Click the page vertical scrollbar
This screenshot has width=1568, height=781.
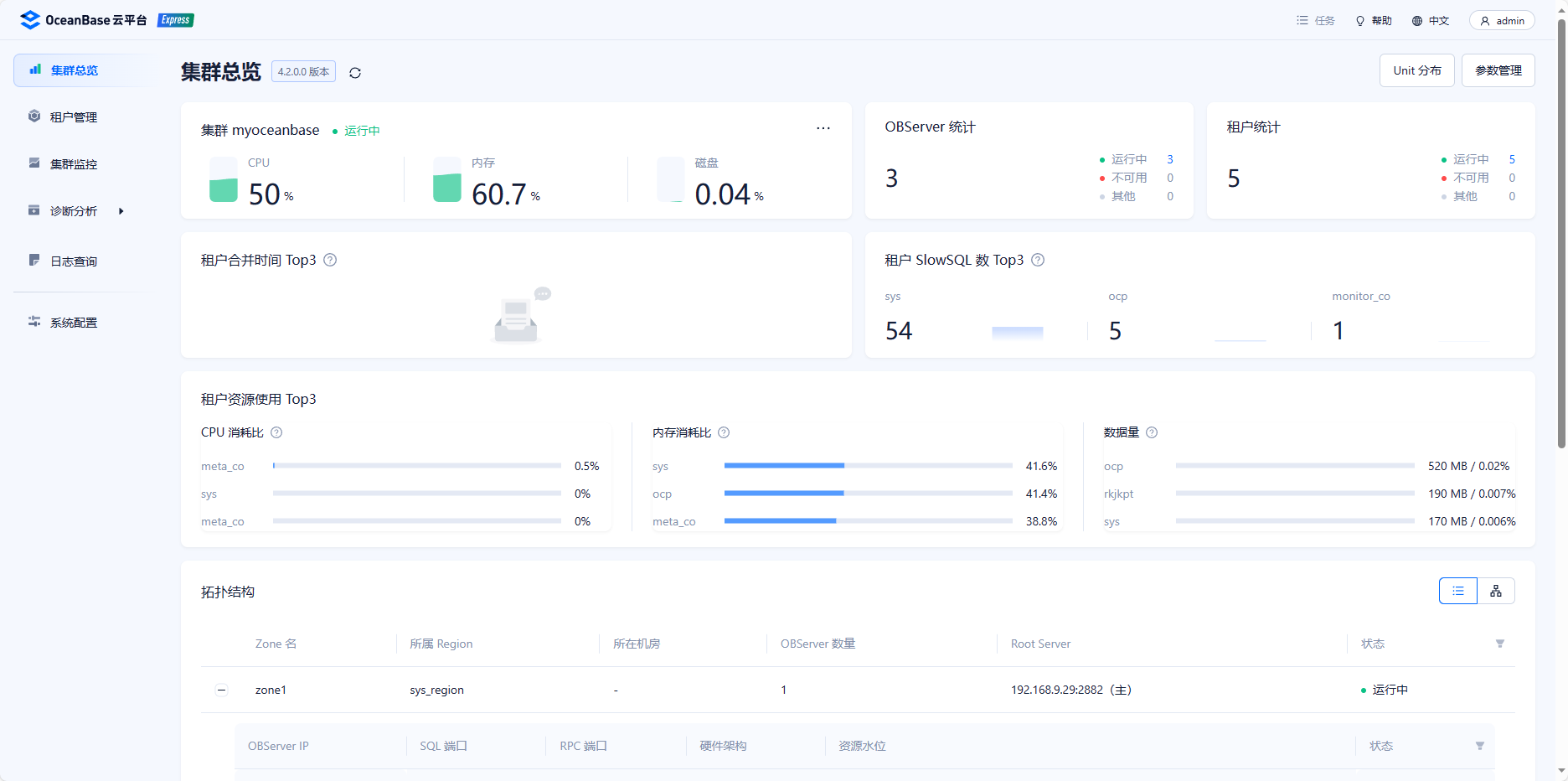coord(1561,233)
